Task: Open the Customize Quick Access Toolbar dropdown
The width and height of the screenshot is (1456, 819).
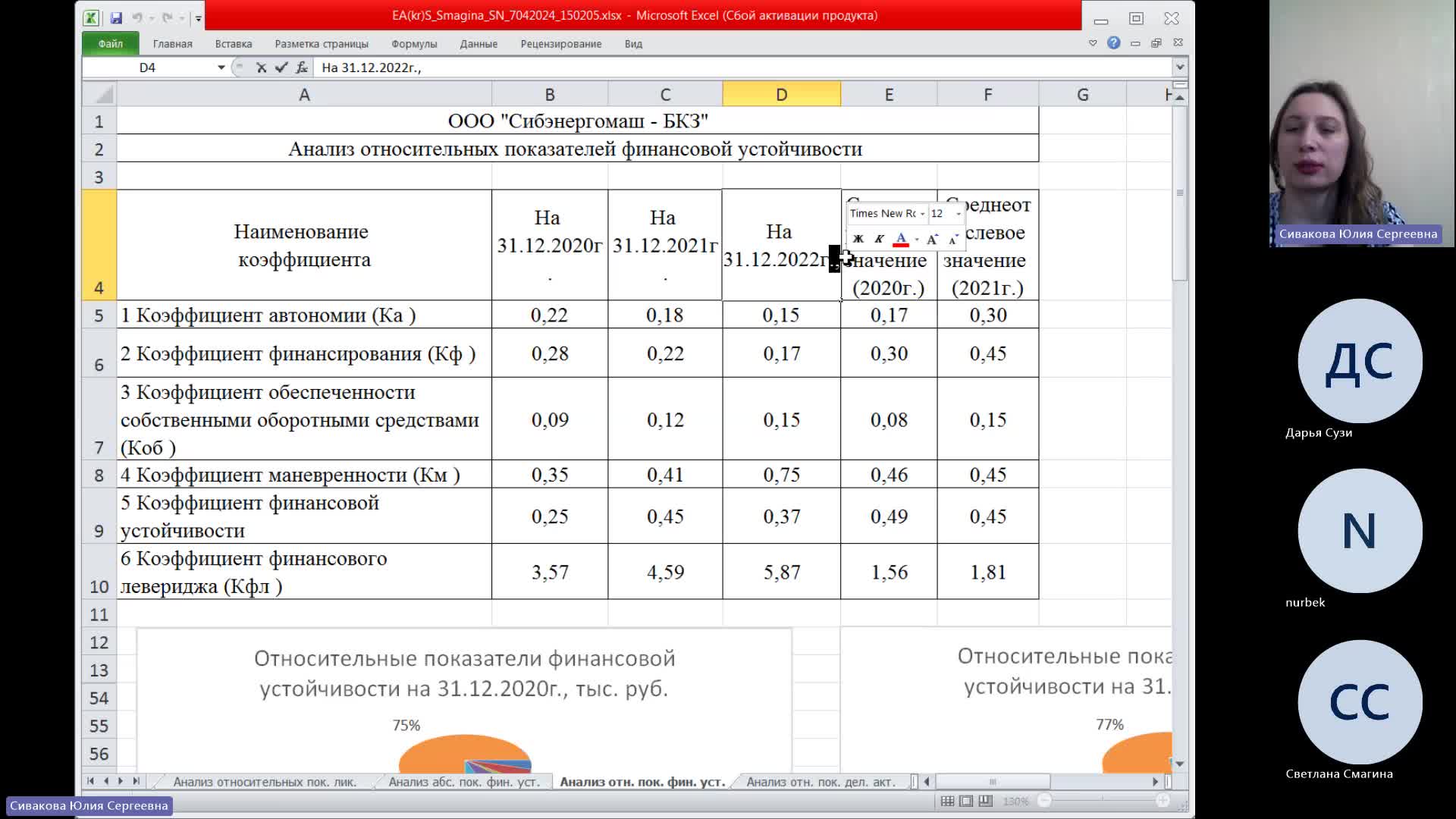Action: tap(198, 18)
